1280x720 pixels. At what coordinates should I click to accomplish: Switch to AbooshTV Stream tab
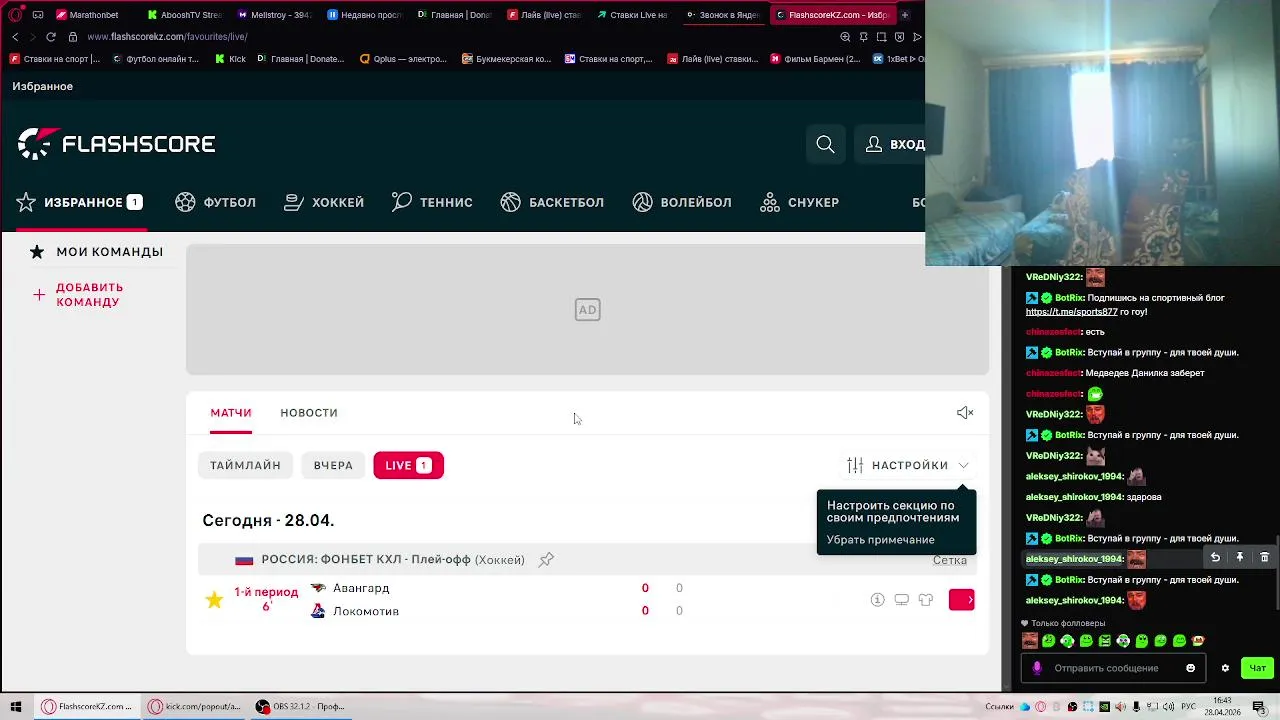184,15
